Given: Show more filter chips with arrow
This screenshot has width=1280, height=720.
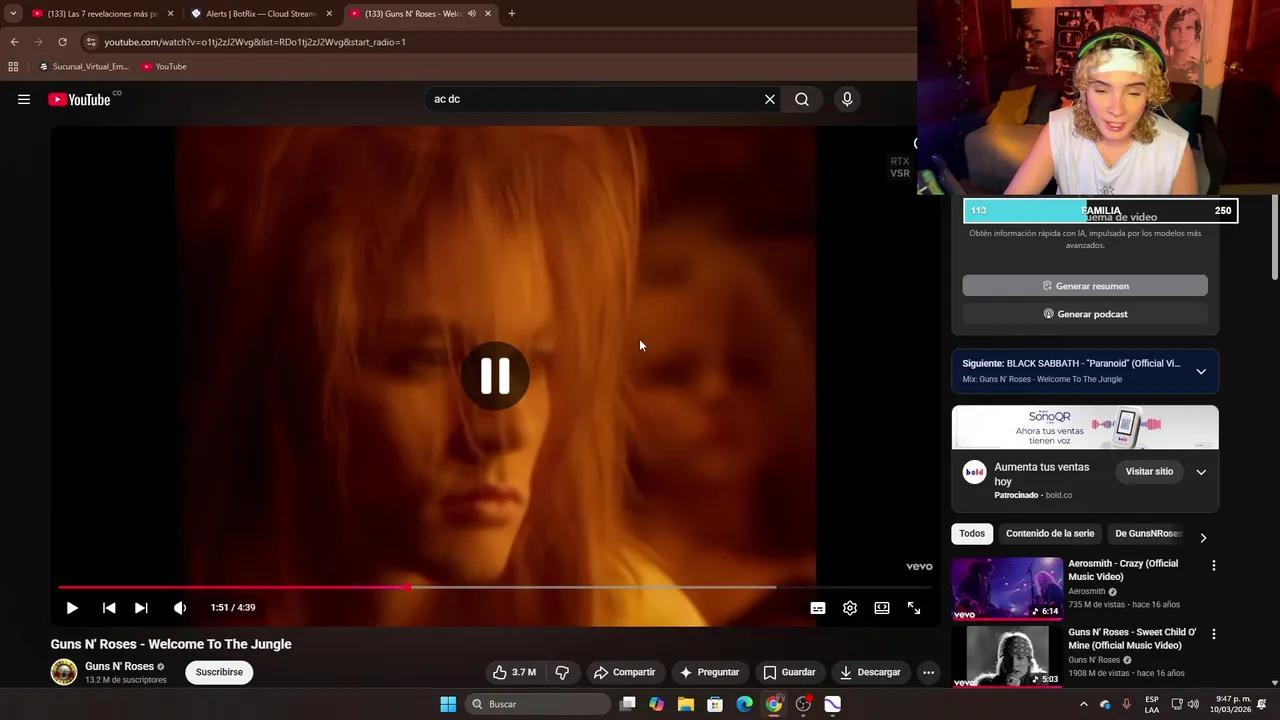Looking at the screenshot, I should pos(1203,538).
